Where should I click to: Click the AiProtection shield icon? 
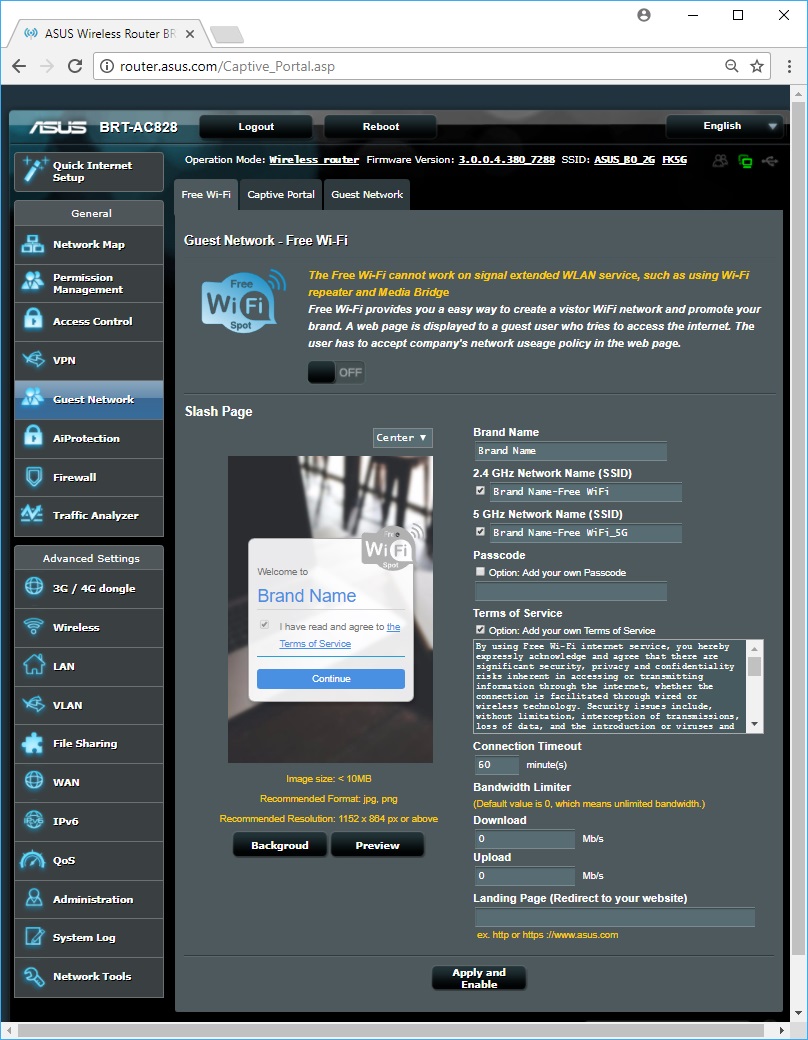[x=34, y=438]
